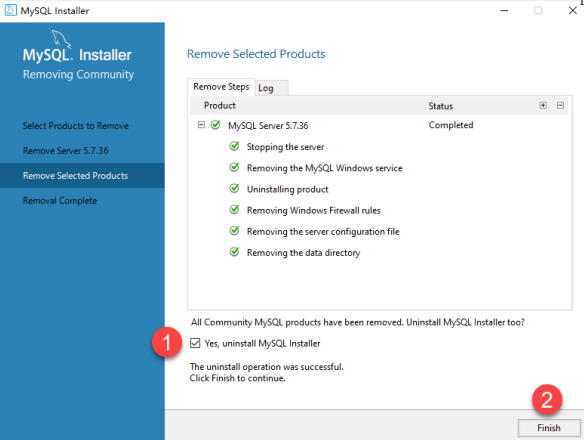
Task: Click checkmark icon next to Stopping the server
Action: (234, 146)
